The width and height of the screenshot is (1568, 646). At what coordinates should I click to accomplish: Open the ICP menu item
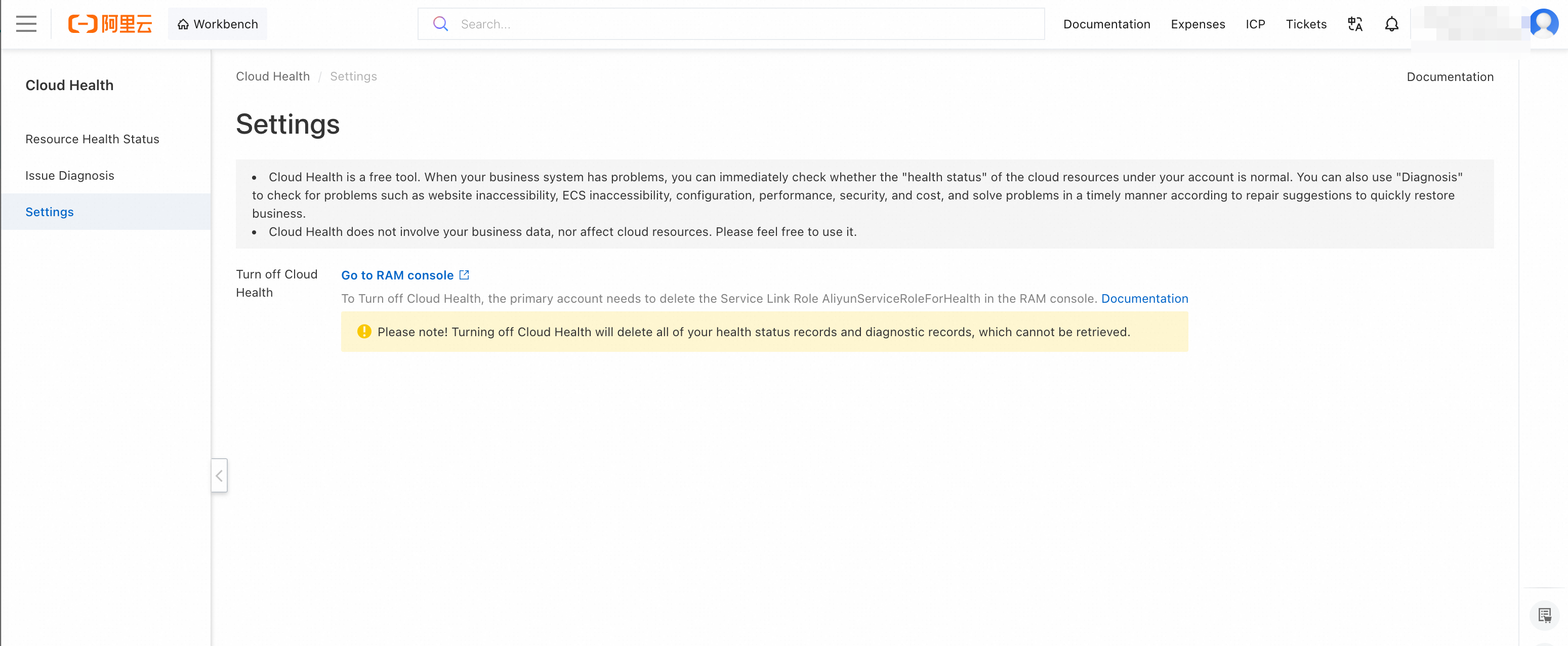[1255, 24]
